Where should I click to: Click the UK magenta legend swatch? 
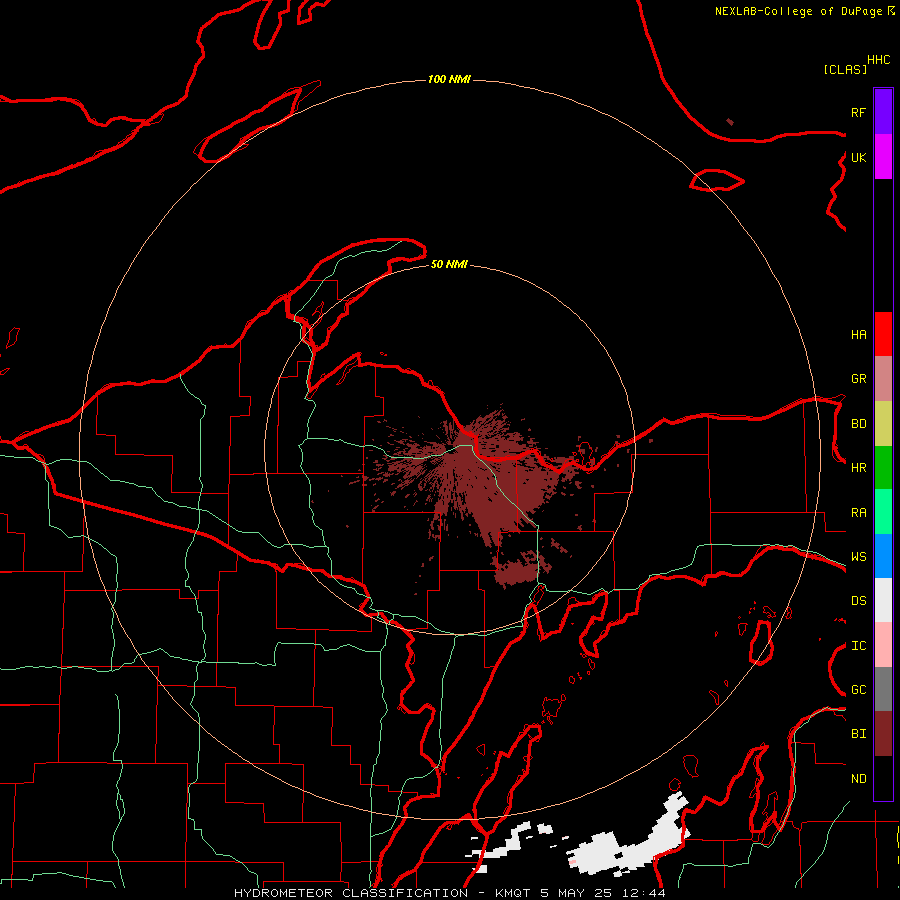[883, 157]
